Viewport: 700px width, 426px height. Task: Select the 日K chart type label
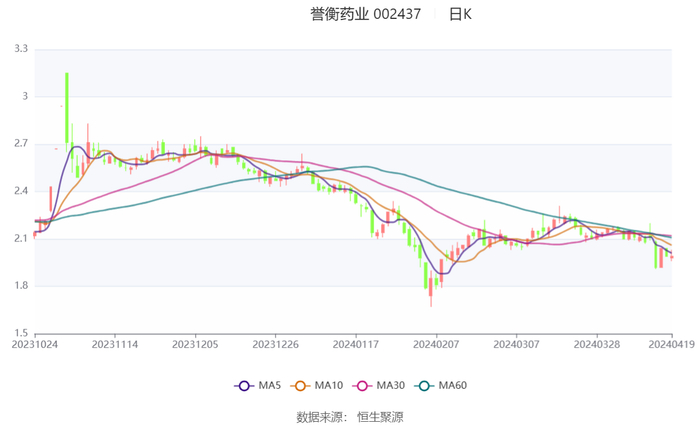click(460, 15)
